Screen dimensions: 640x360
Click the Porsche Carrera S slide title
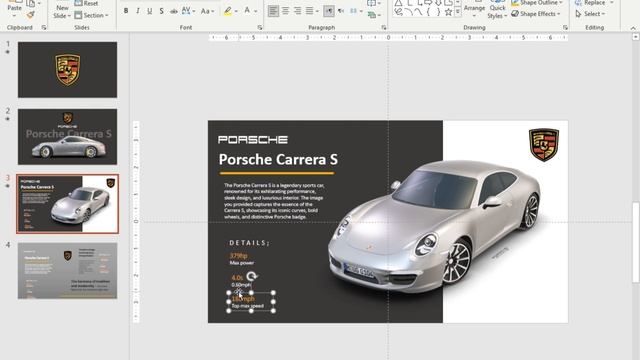pyautogui.click(x=278, y=159)
